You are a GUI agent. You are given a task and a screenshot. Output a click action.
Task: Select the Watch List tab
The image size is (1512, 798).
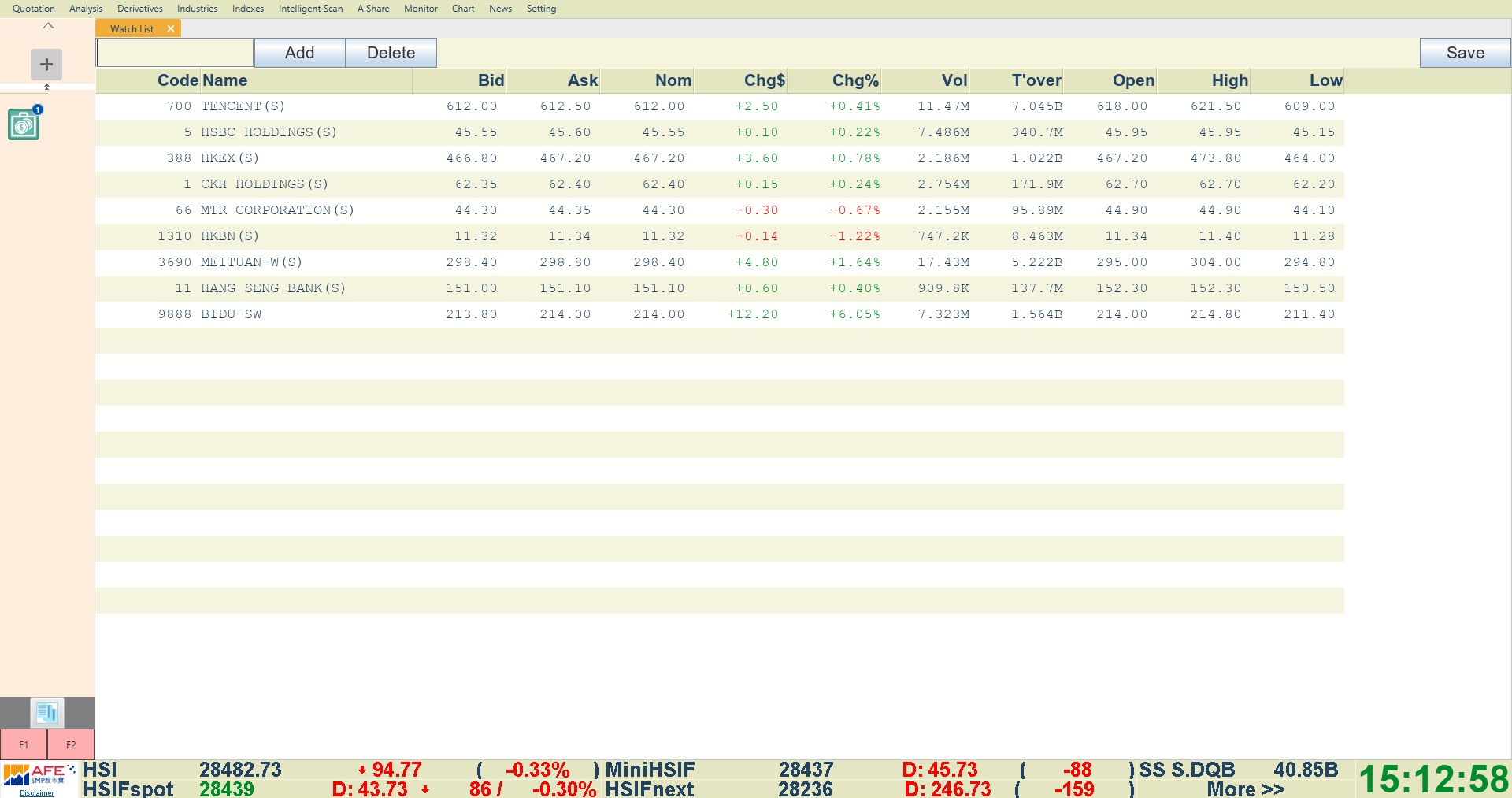coord(132,28)
